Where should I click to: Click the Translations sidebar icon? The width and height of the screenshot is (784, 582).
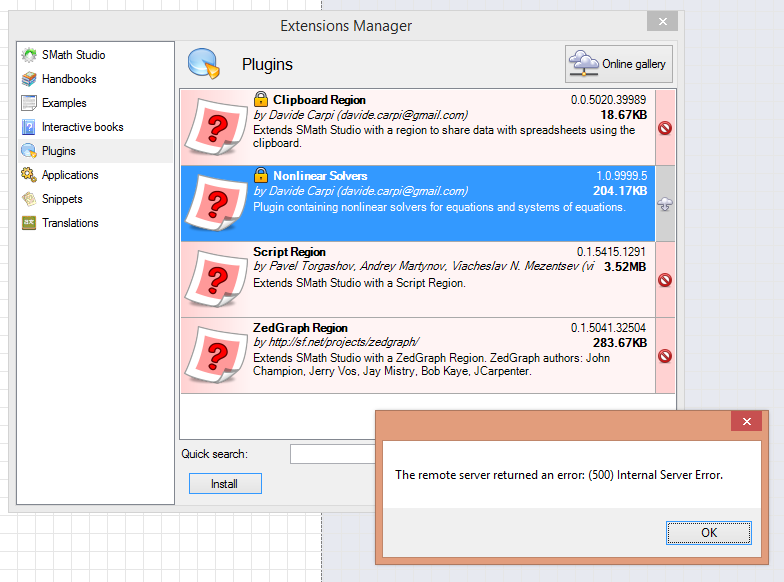tap(29, 223)
